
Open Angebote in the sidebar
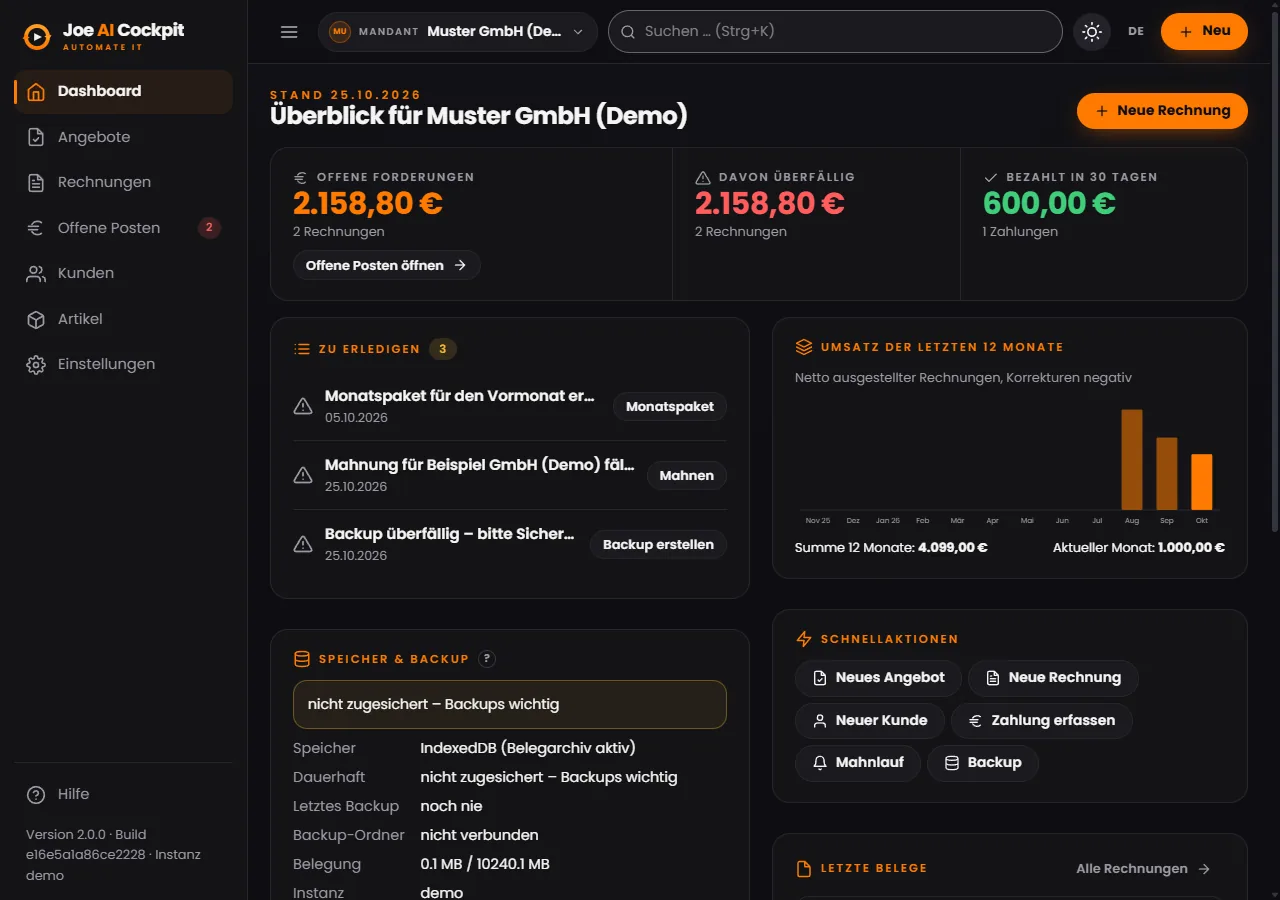point(123,137)
